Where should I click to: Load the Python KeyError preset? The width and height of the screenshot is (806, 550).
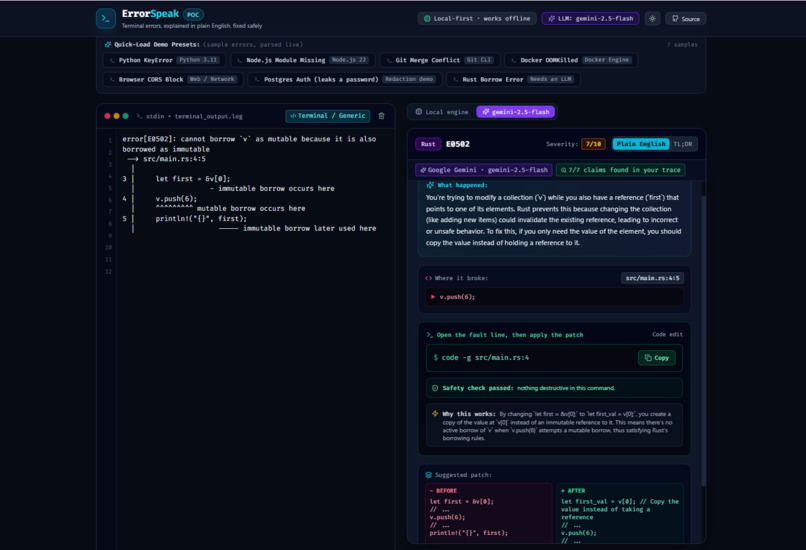pos(164,60)
